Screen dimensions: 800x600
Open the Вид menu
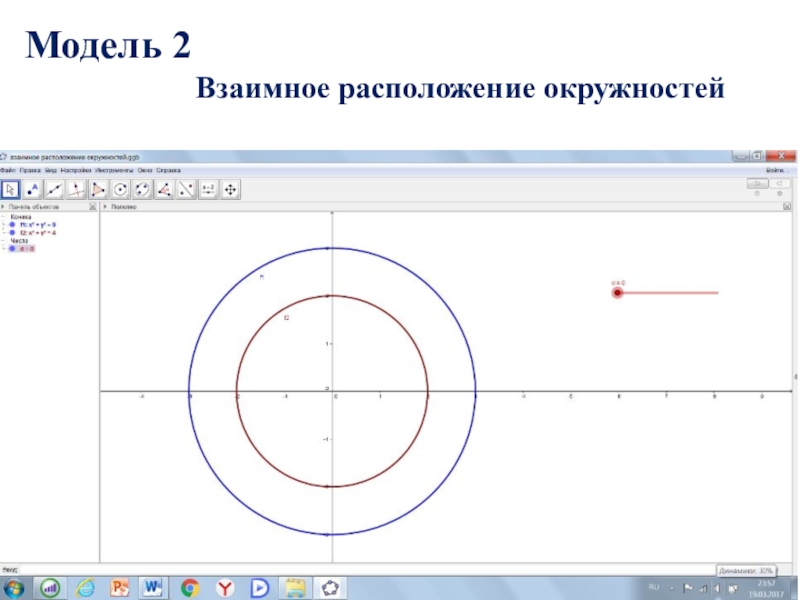pos(51,170)
